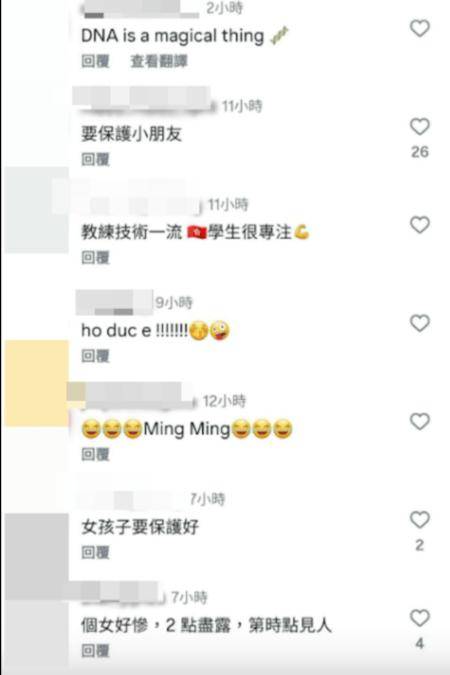
Task: Reply to the 教練技術一流 comment
Action: (95, 257)
